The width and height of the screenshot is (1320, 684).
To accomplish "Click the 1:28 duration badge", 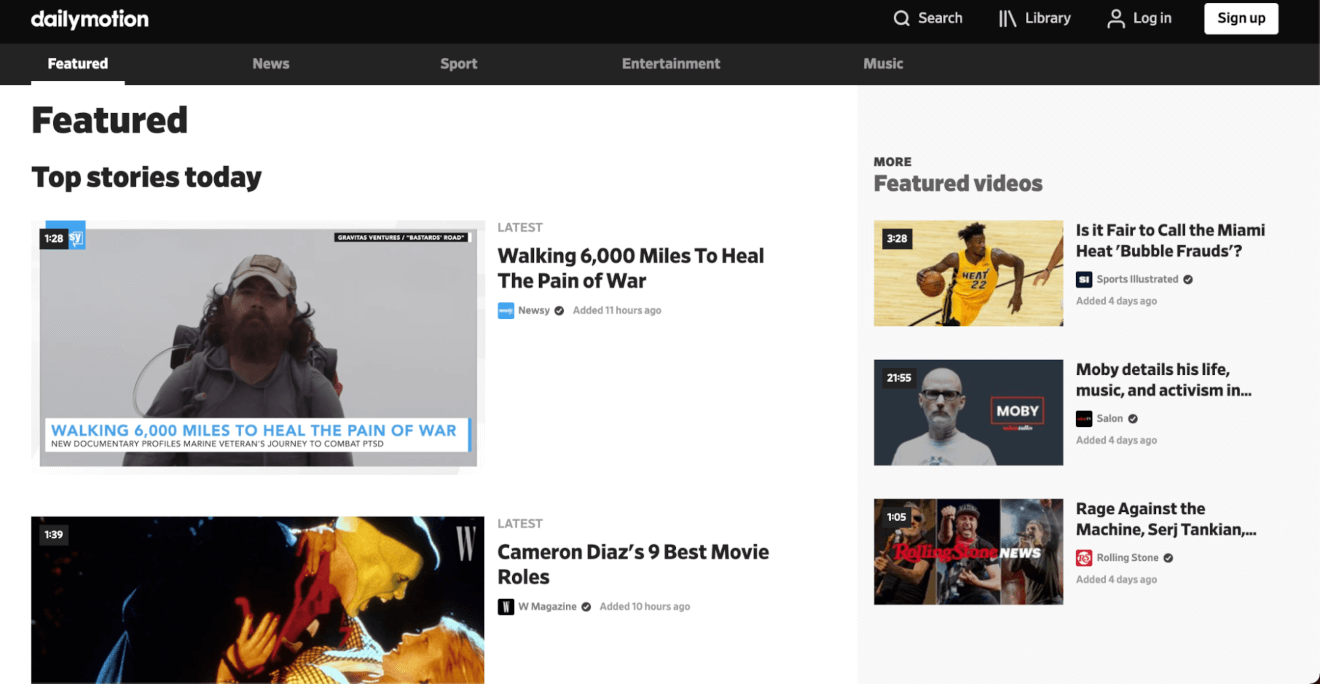I will click(x=54, y=238).
